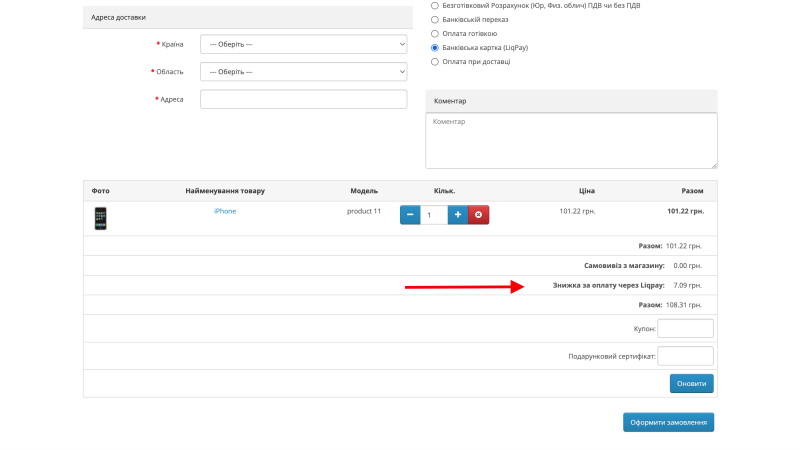
Task: Click the Самовивіз з магазину label
Action: pyautogui.click(x=624, y=266)
